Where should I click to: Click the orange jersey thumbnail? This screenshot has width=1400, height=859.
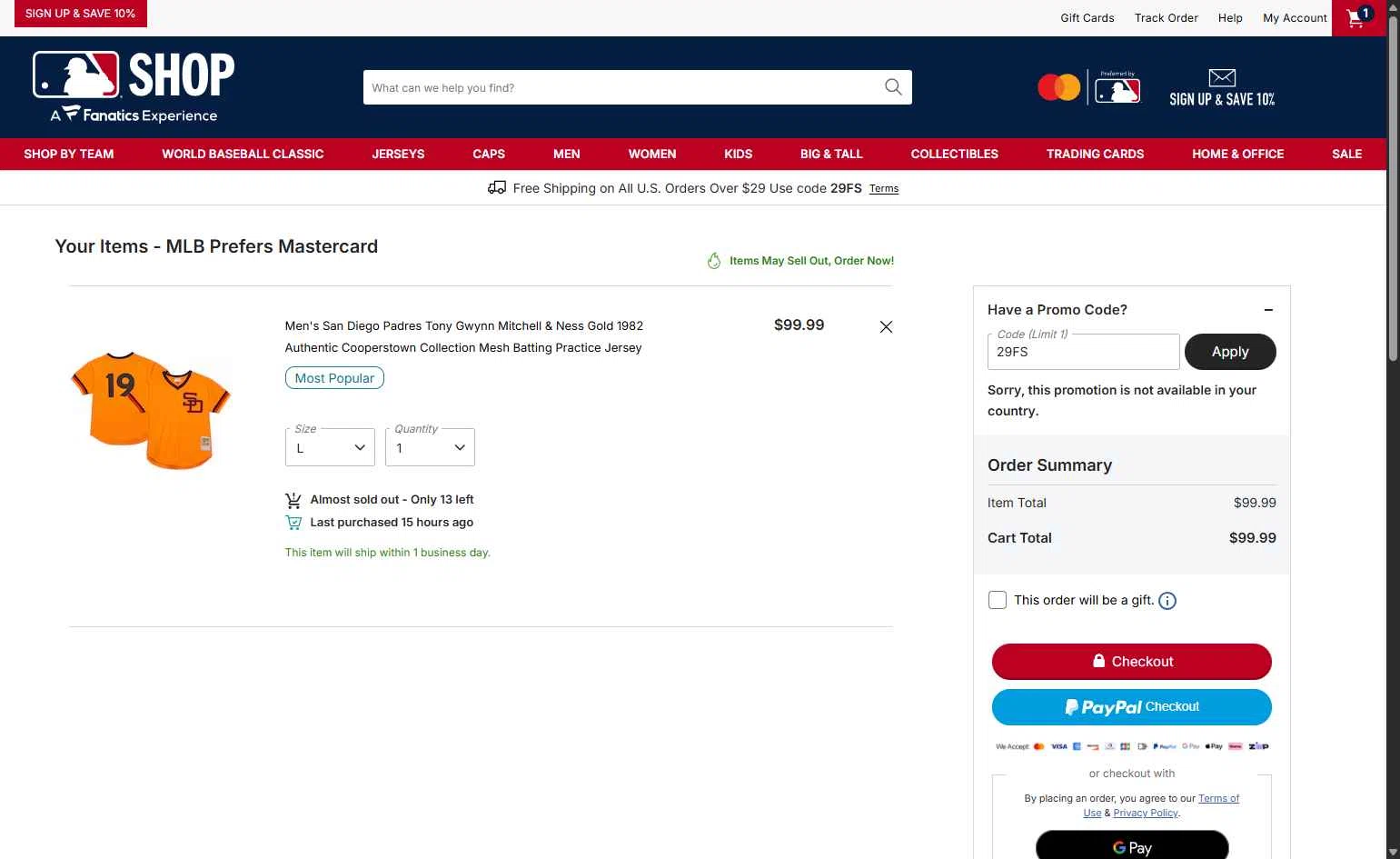click(151, 410)
